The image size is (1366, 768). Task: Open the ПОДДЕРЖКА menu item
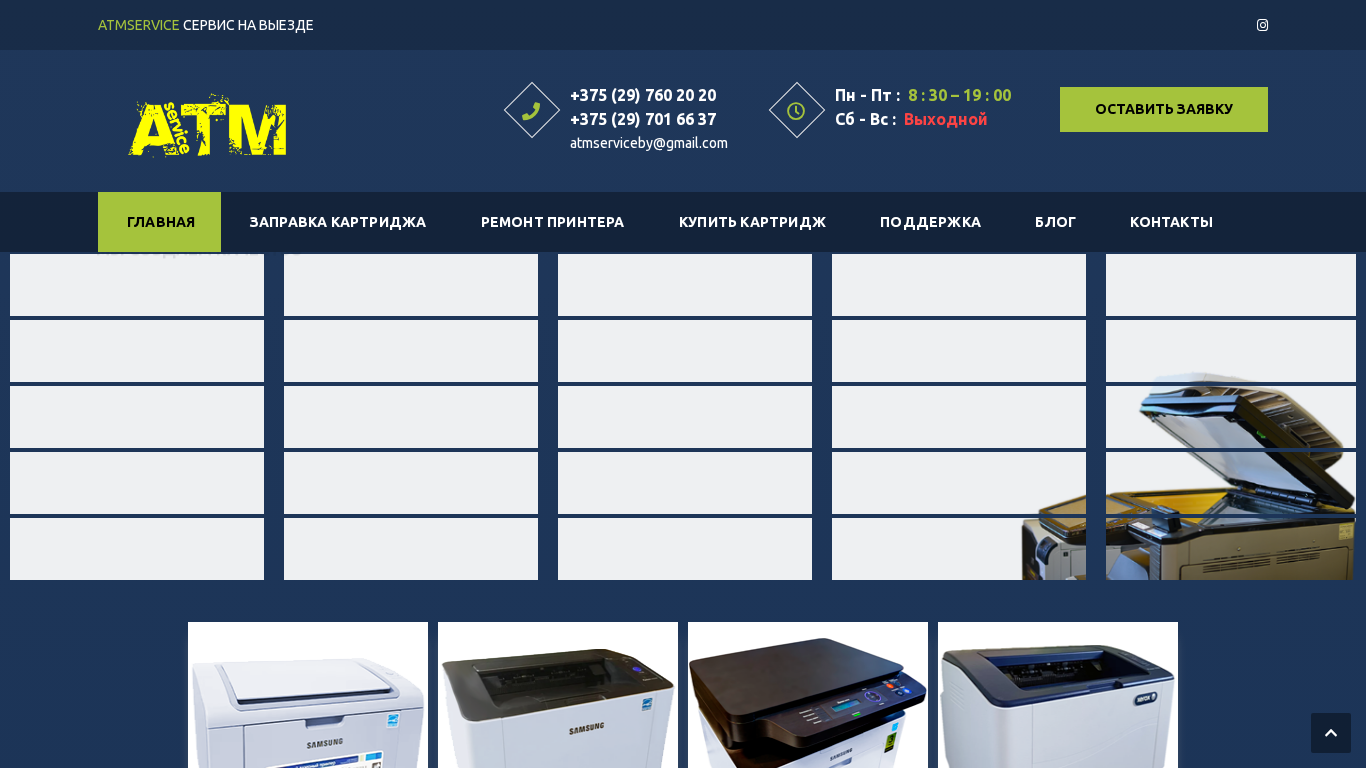pos(930,222)
